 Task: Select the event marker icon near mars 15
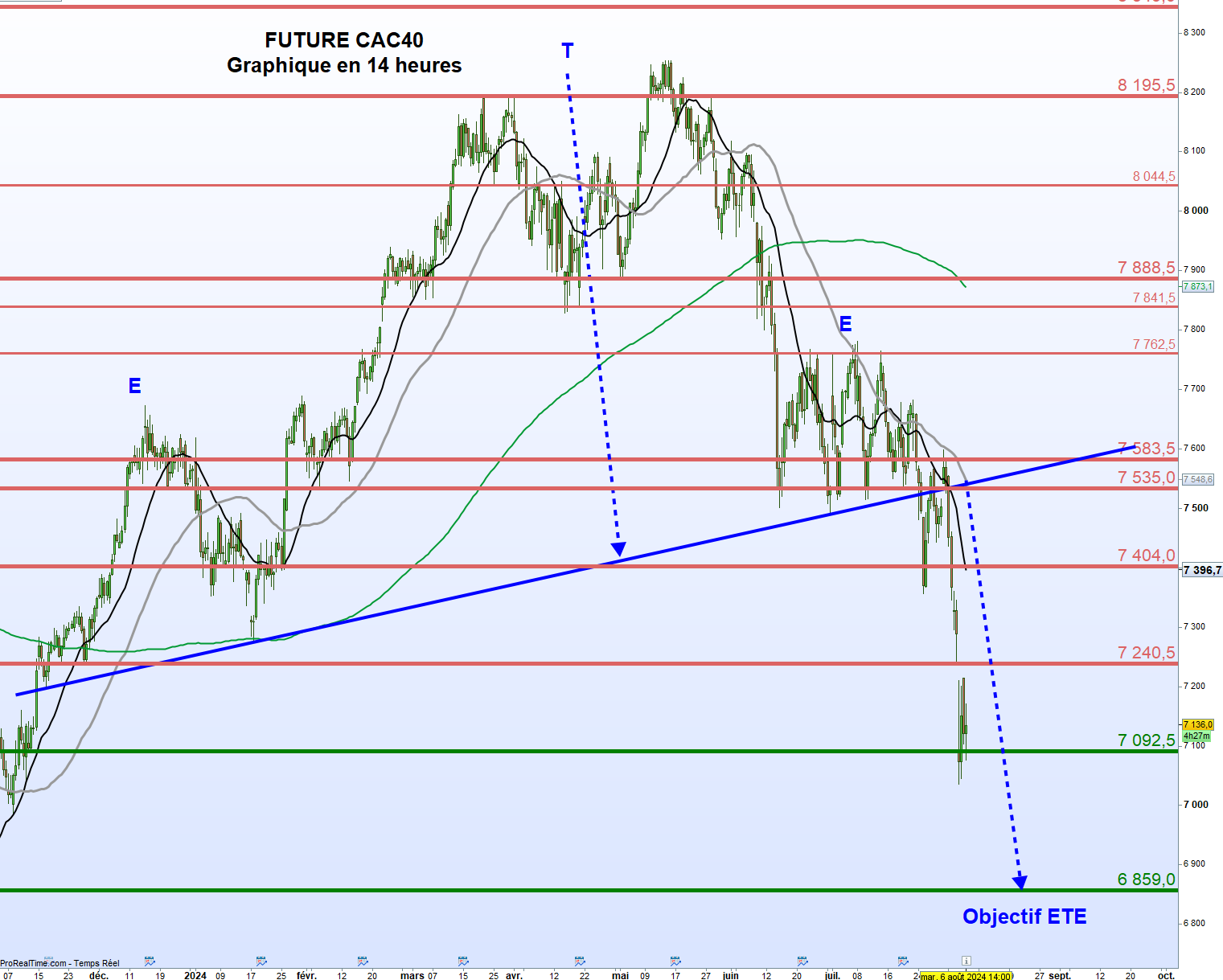[x=463, y=961]
